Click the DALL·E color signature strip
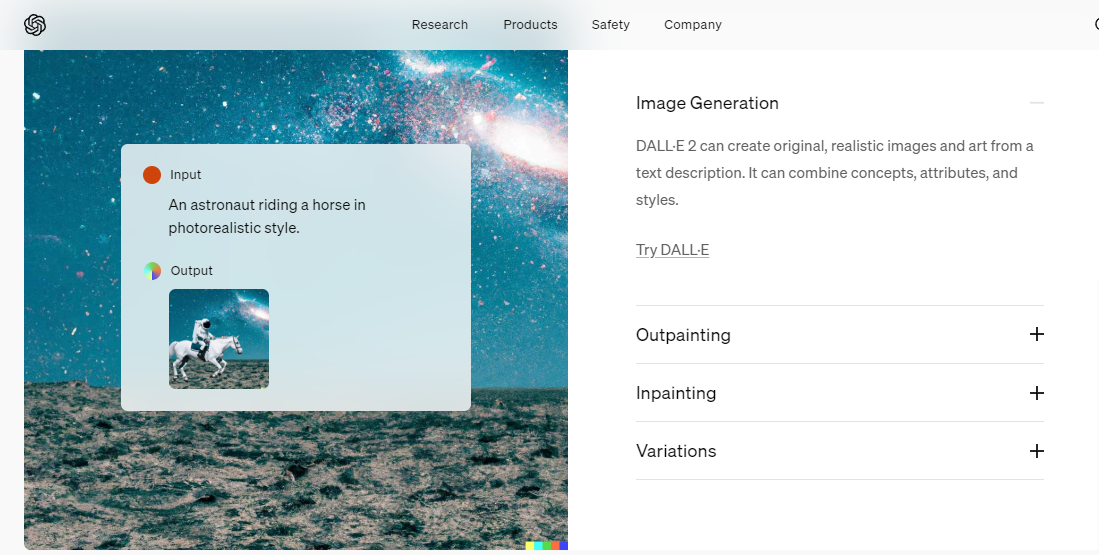This screenshot has width=1099, height=555. pos(546,546)
